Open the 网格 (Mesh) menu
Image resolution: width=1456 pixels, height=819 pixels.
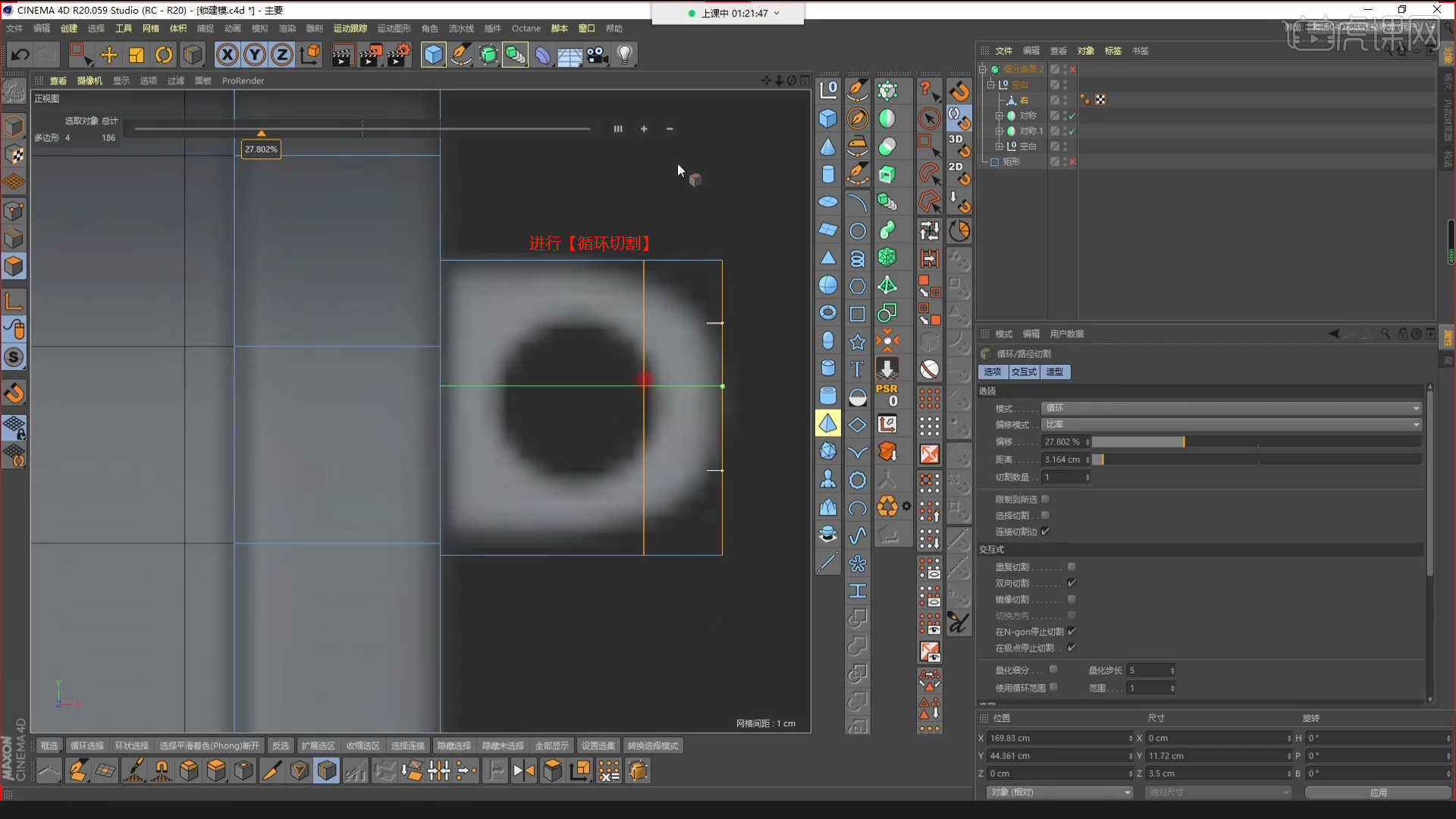point(151,28)
